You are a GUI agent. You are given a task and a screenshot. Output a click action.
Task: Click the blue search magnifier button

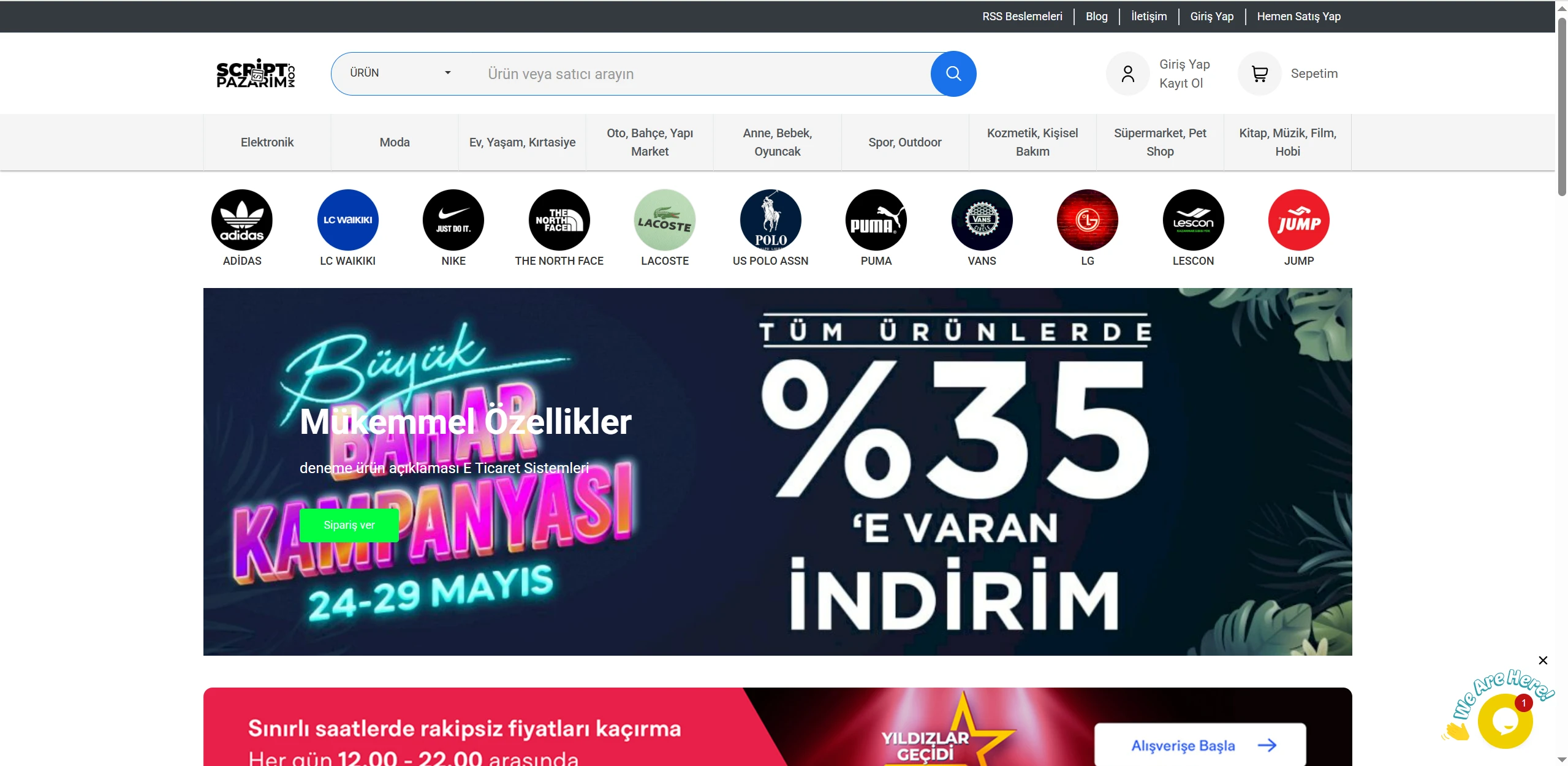[953, 74]
